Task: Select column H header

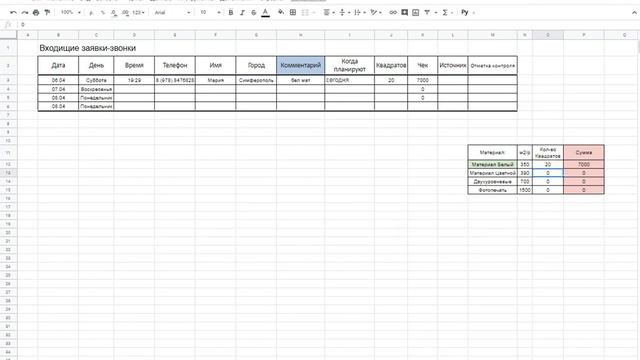Action: coord(300,35)
